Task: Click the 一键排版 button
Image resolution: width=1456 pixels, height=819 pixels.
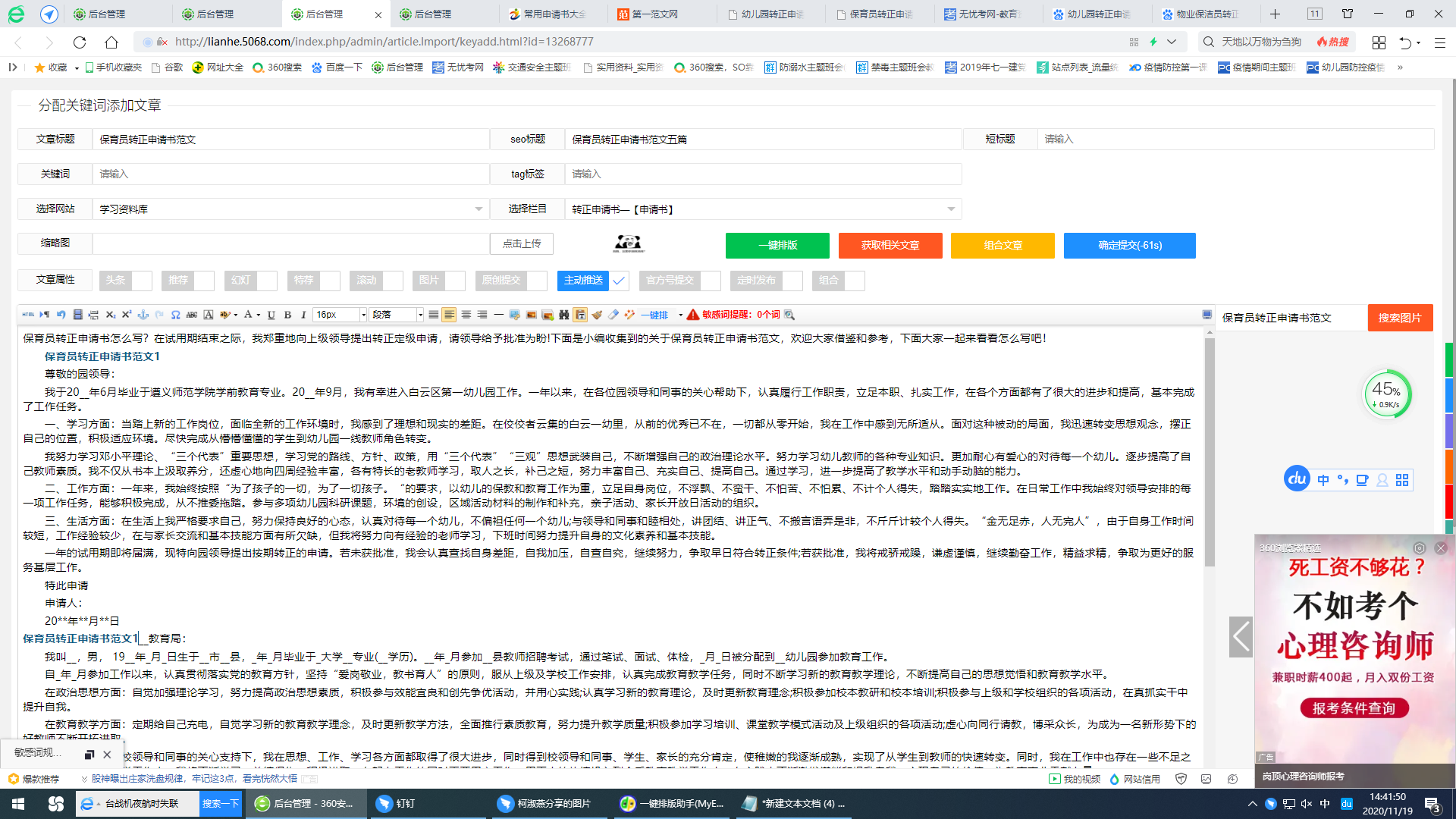Action: pyautogui.click(x=777, y=246)
